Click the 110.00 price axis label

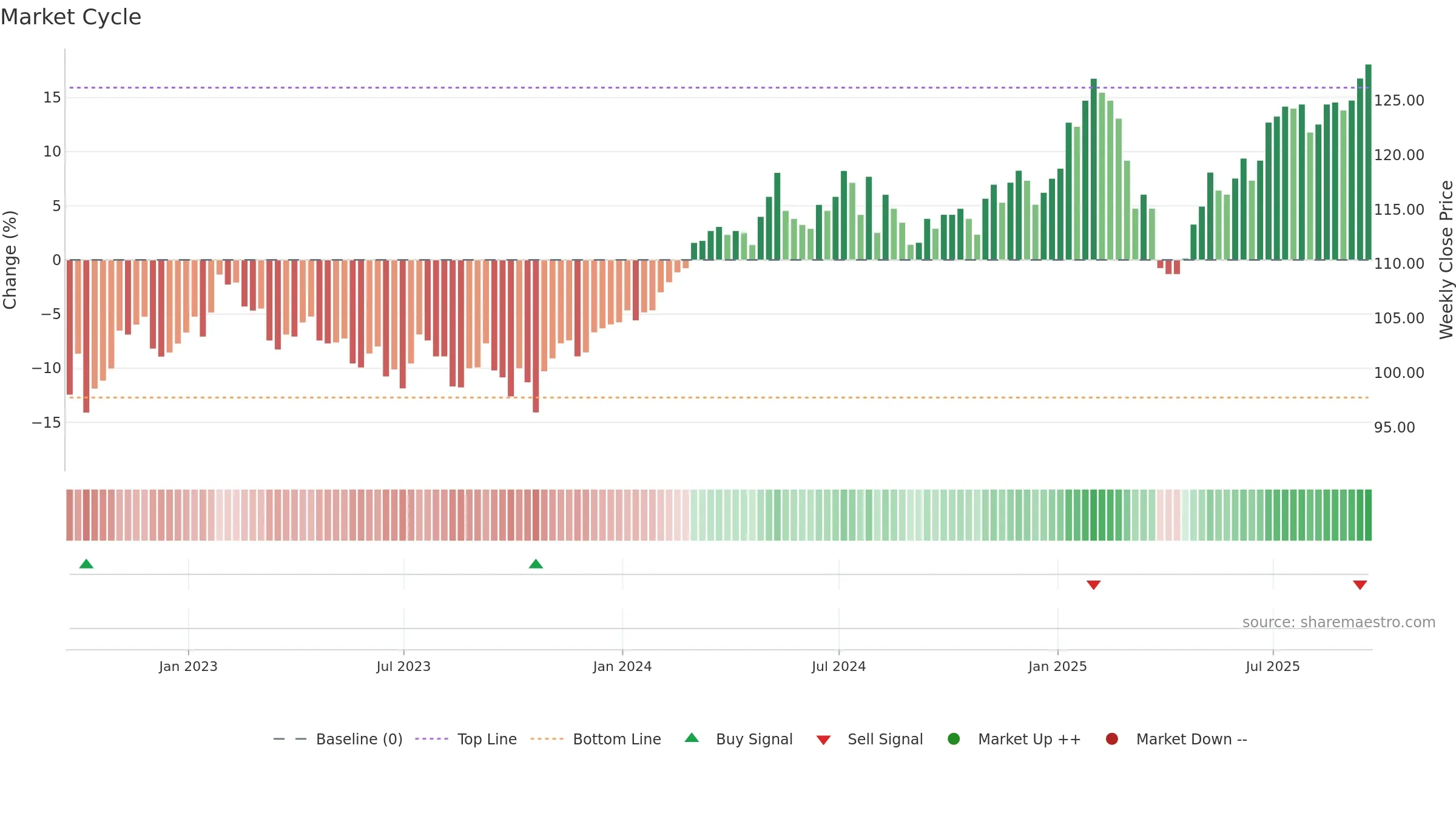click(1399, 264)
